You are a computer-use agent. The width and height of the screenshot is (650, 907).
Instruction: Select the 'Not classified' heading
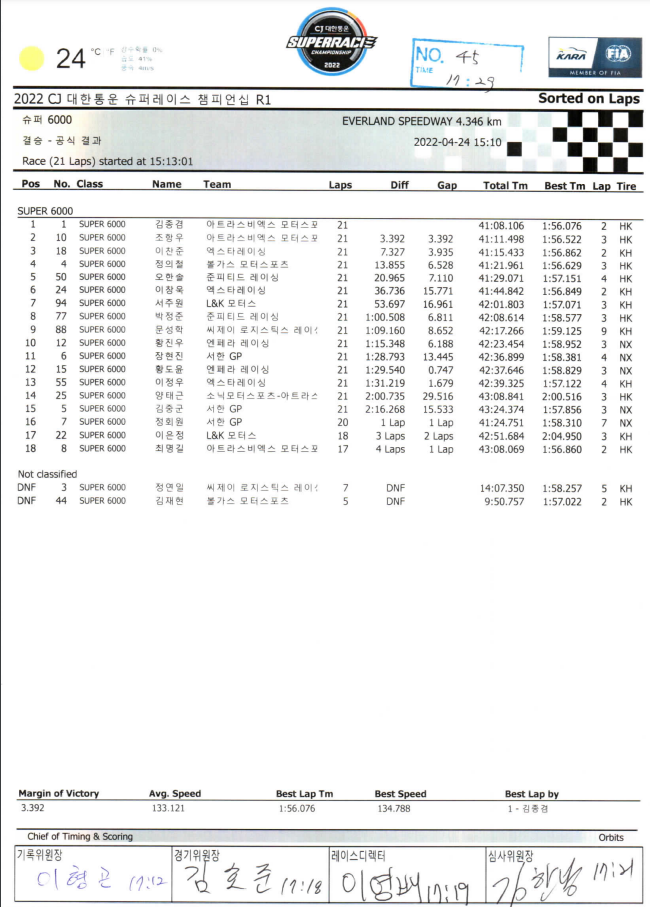47,474
